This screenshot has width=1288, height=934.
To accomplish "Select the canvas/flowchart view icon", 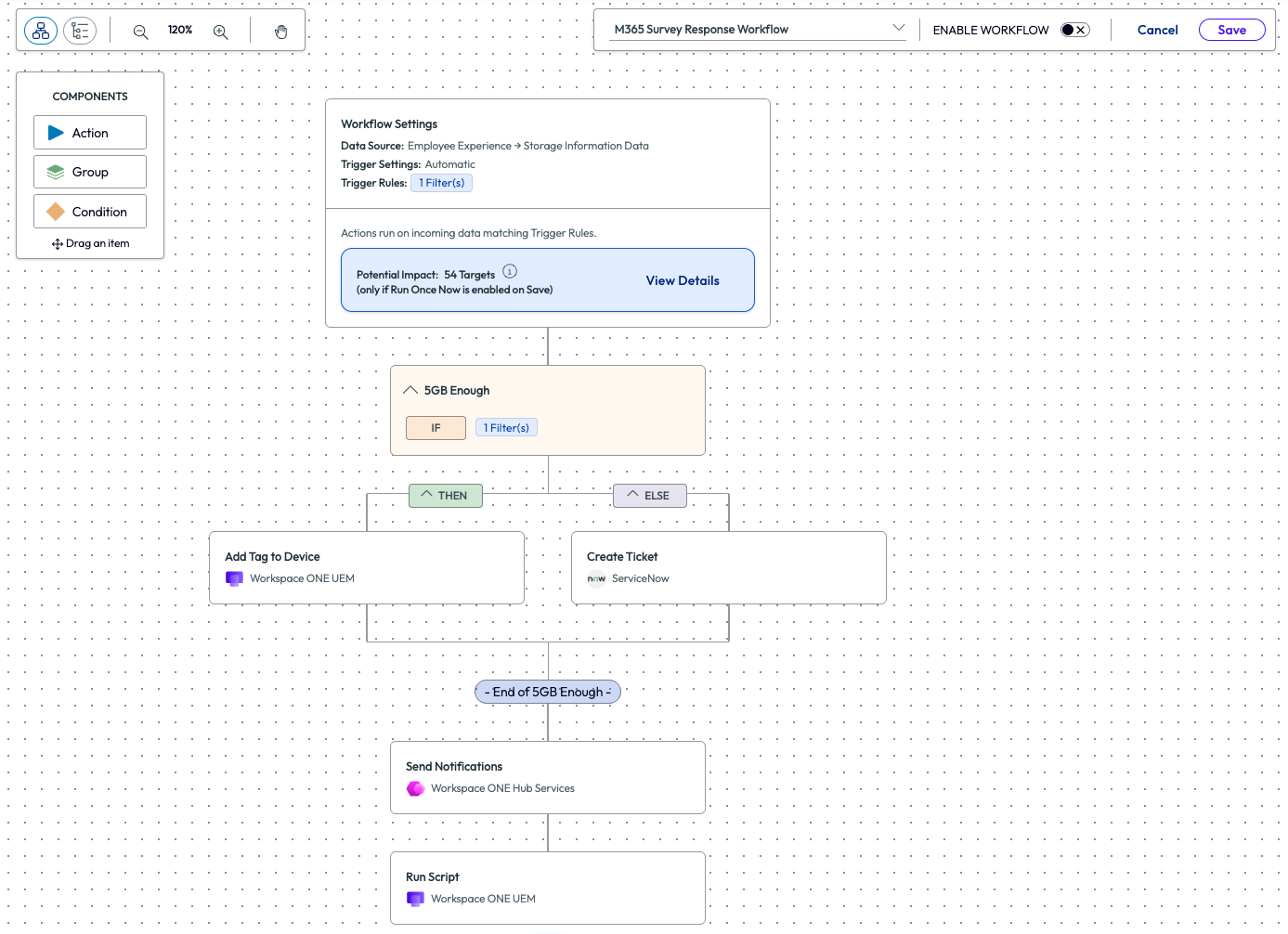I will (40, 30).
